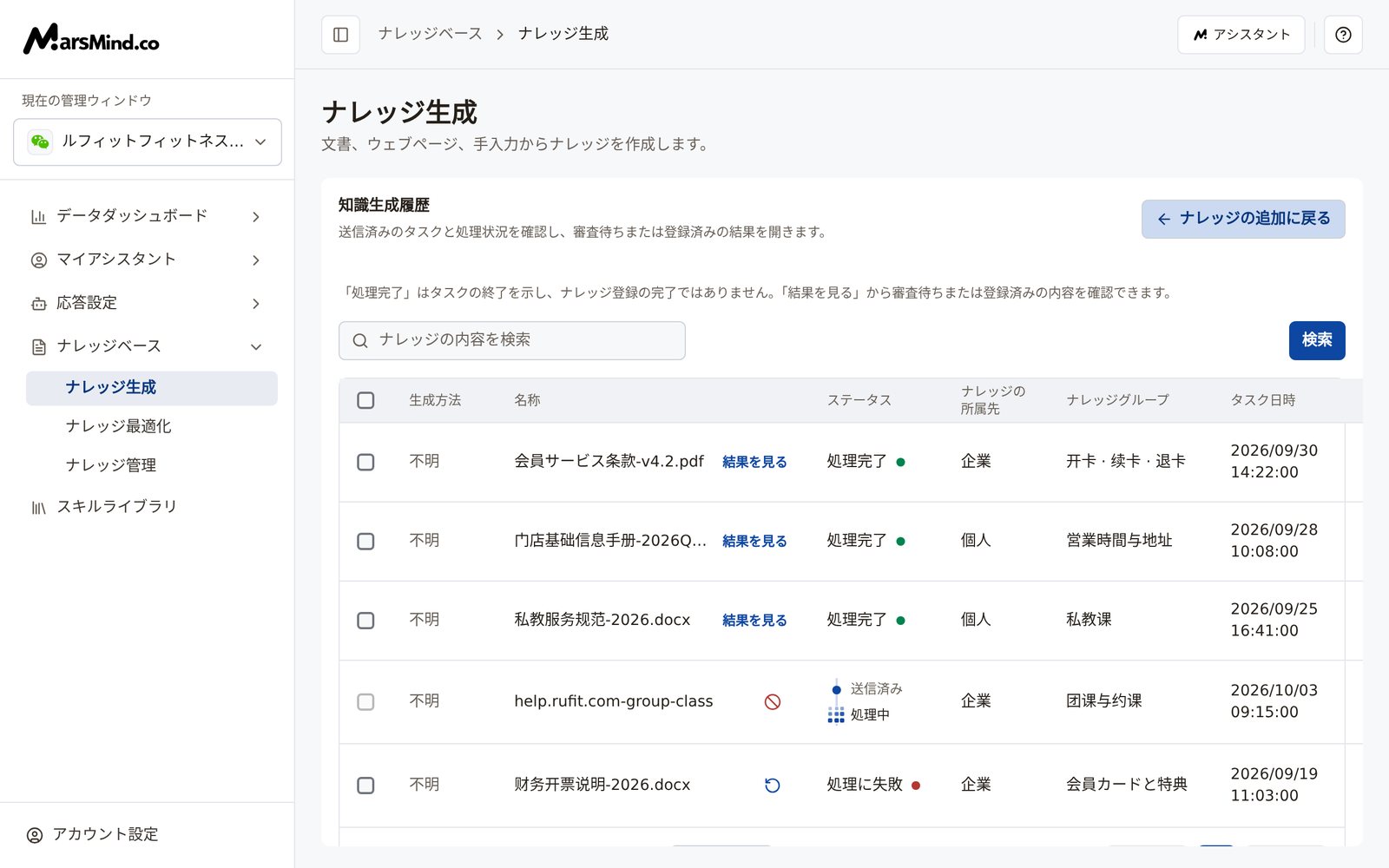Screen dimensions: 1389x868
Task: Click the ナレッジ生成 breadcrumb text
Action: click(563, 34)
